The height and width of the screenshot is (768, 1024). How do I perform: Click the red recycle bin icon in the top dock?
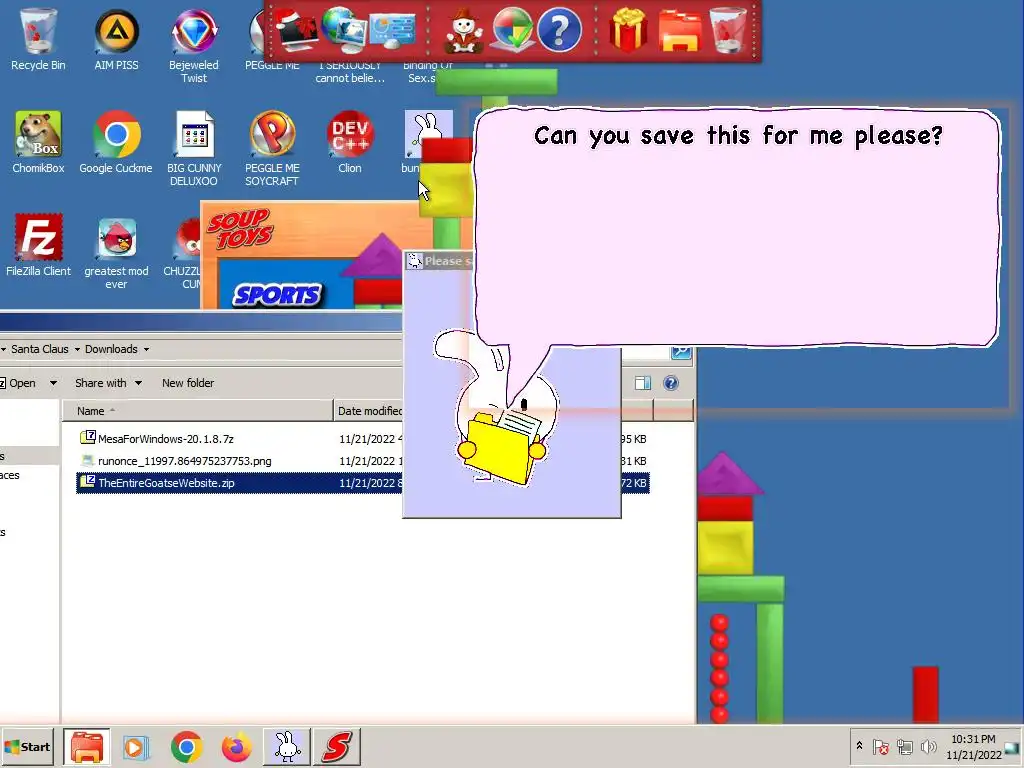coord(728,30)
